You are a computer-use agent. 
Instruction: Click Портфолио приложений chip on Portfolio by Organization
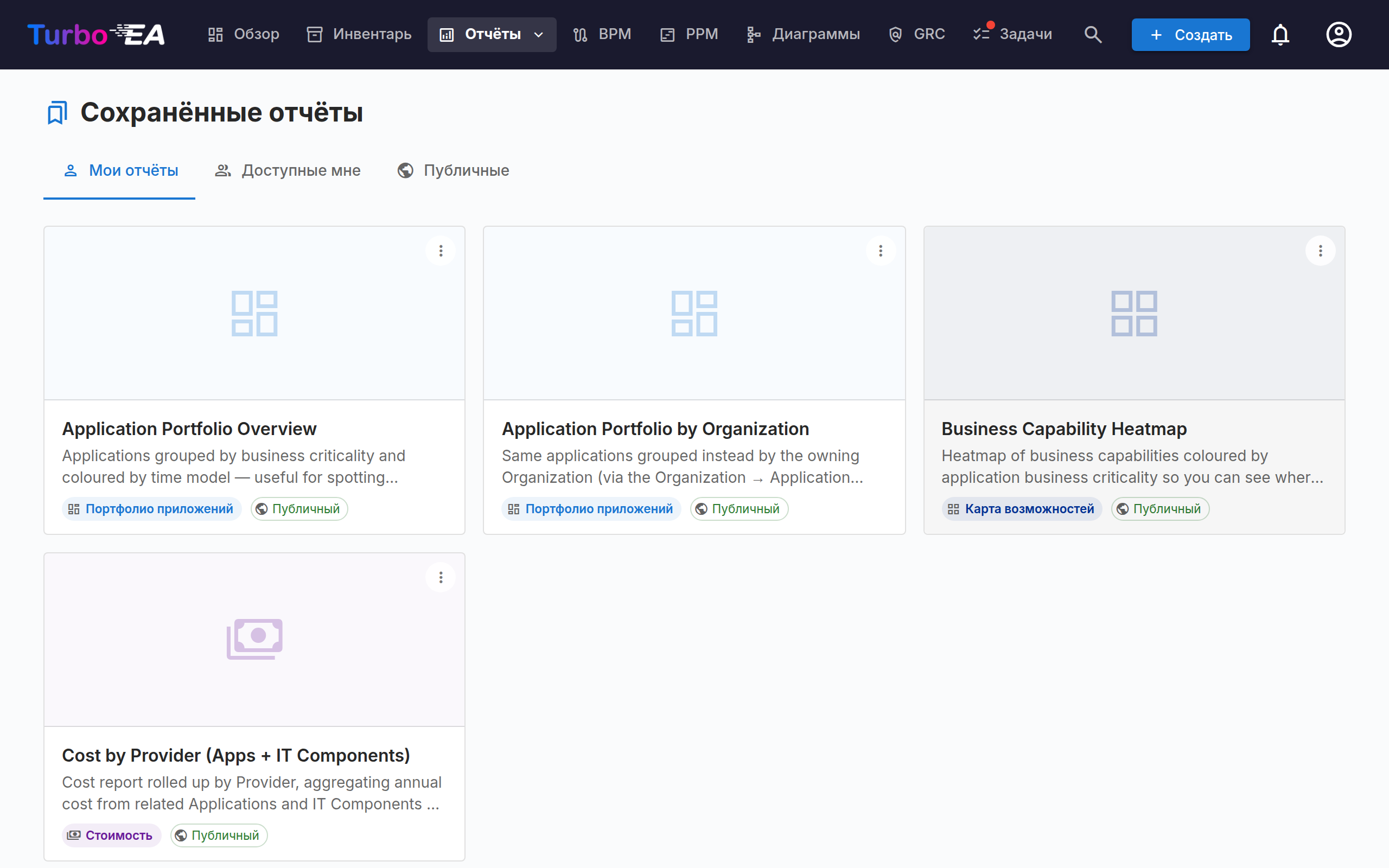tap(591, 509)
